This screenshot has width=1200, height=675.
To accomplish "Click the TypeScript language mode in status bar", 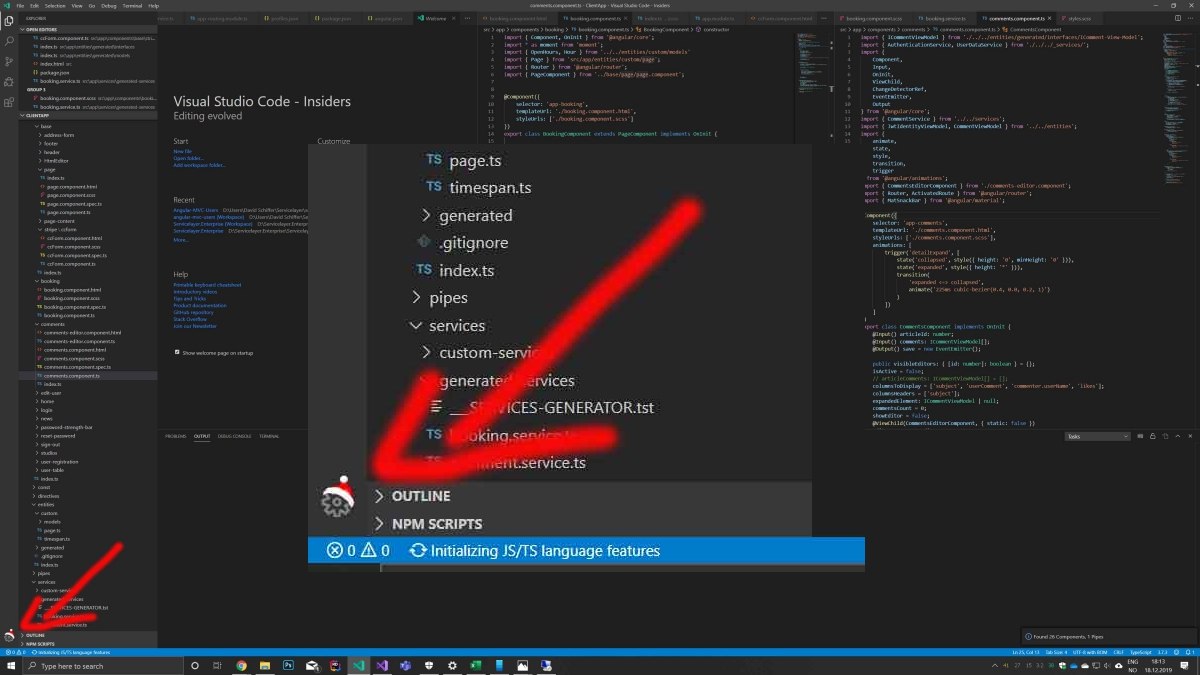I will click(x=1141, y=652).
